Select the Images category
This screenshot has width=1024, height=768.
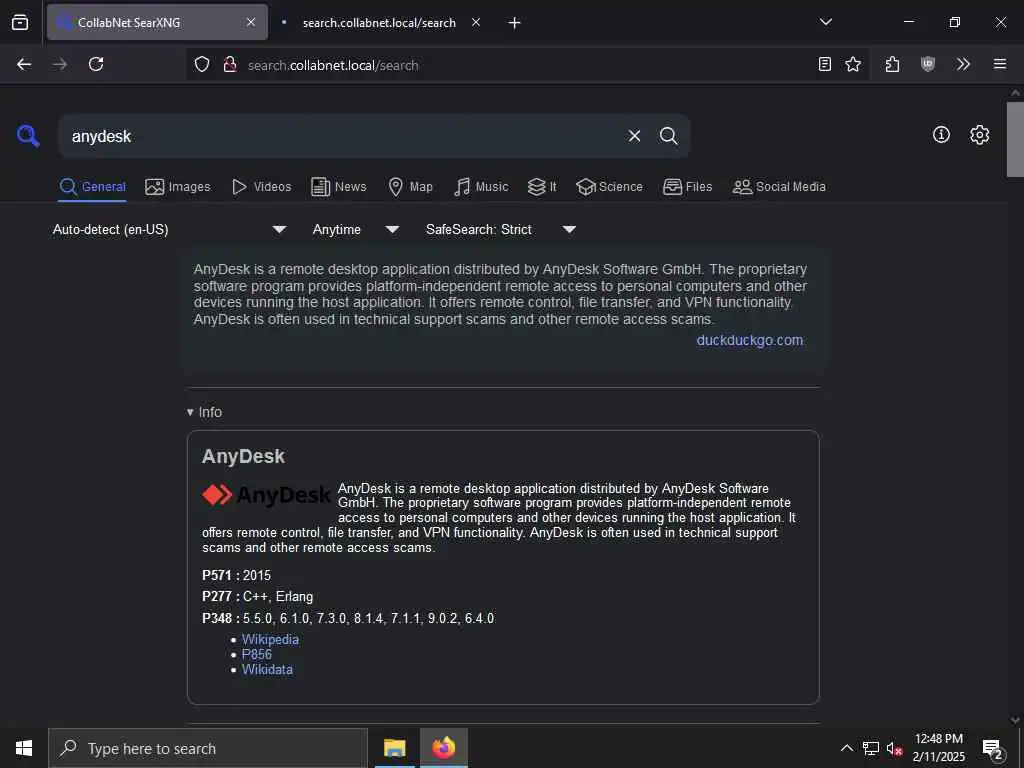coord(178,187)
